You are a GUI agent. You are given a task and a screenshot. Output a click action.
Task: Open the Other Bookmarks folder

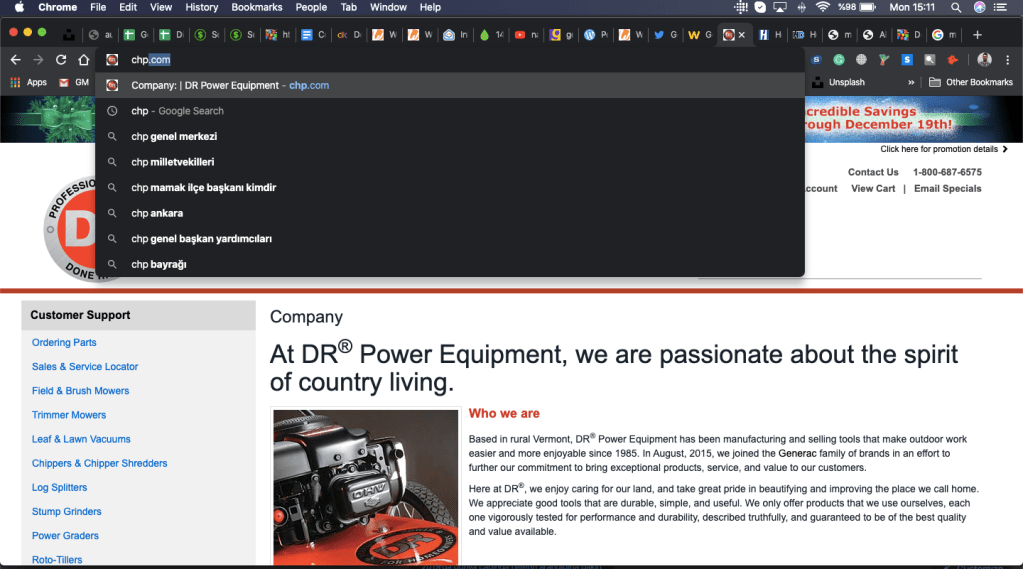coord(970,82)
